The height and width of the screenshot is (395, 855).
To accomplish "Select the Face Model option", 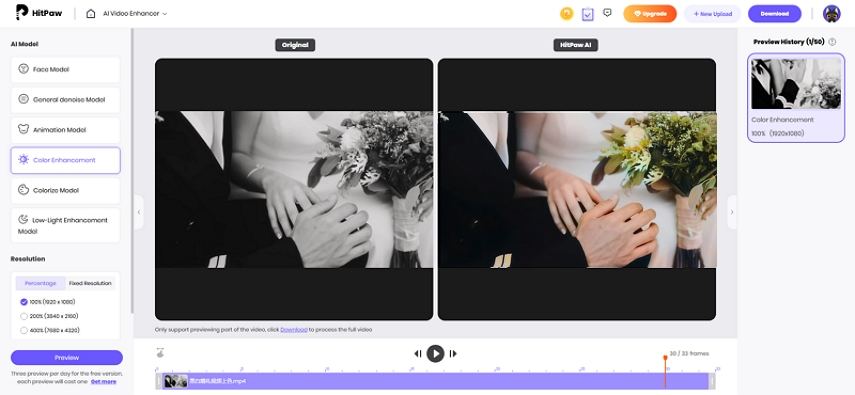I will coord(65,69).
